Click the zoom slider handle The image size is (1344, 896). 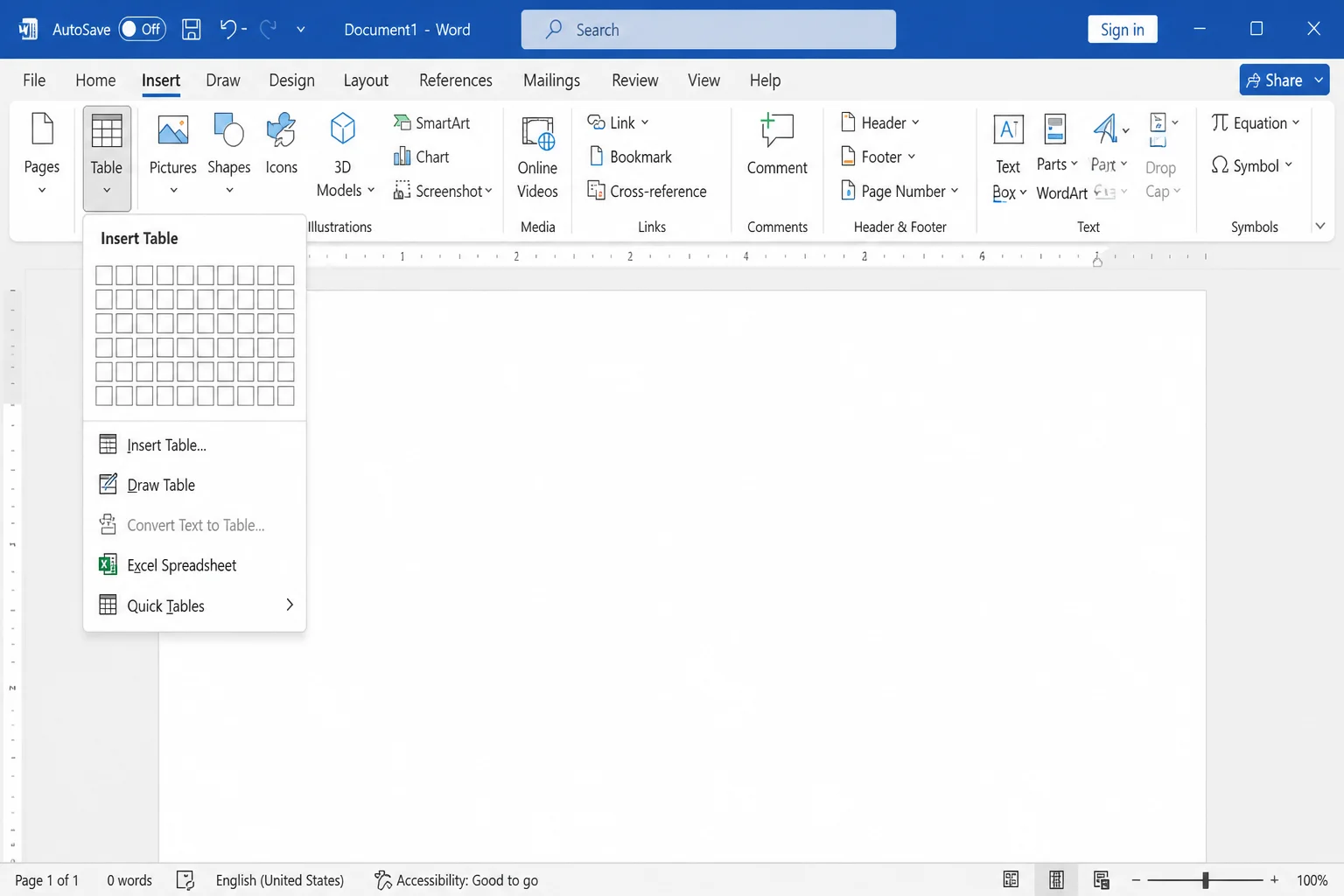click(1205, 880)
